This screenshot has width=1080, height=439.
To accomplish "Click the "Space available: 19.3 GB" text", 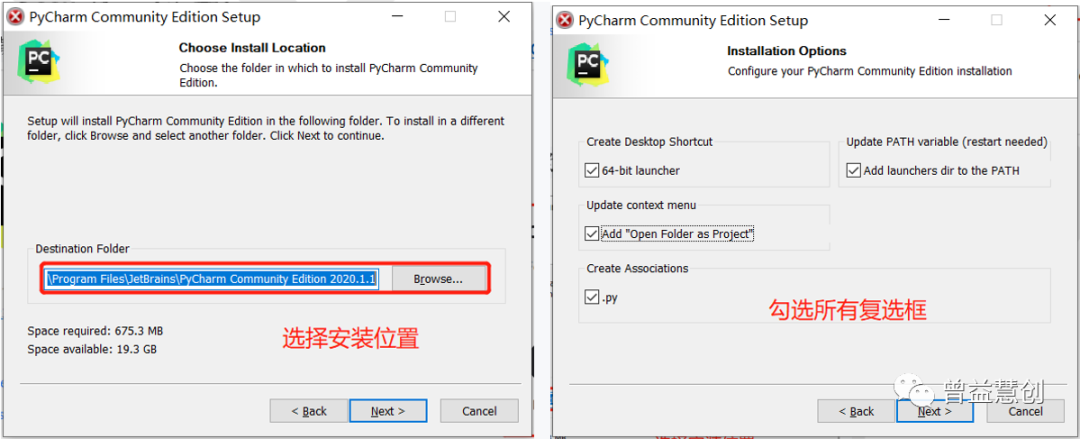I will tap(92, 349).
